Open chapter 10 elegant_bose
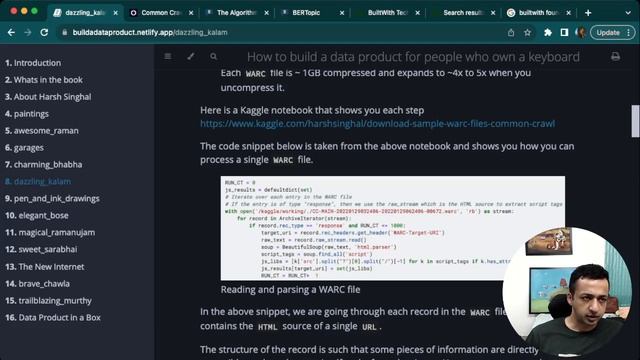The height and width of the screenshot is (360, 640). click(37, 216)
